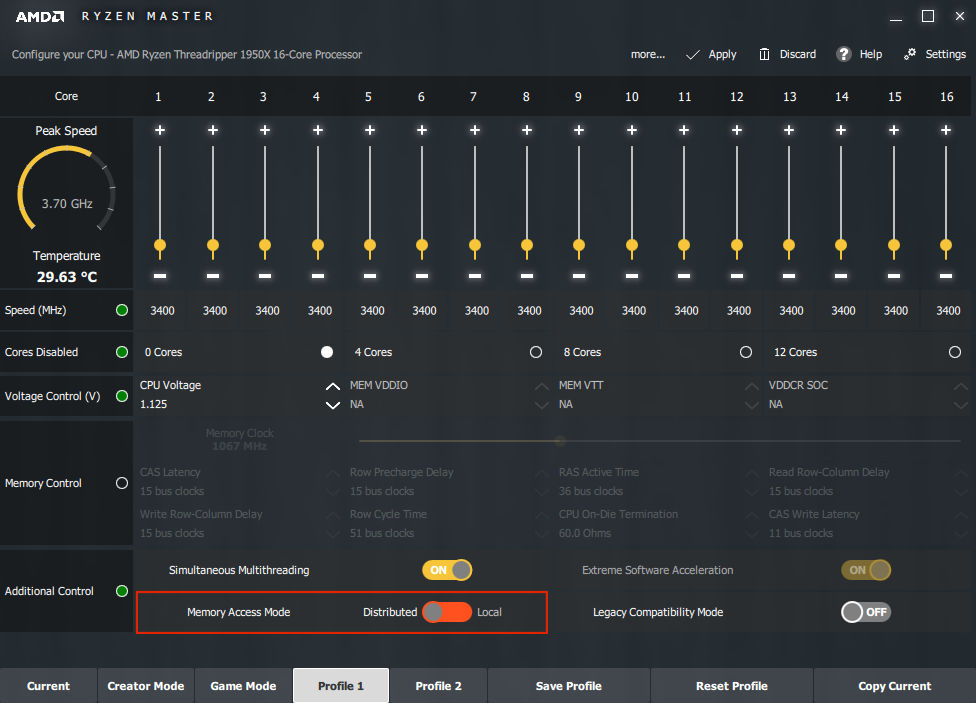Viewport: 976px width, 703px height.
Task: Open Settings via gear icon
Action: coord(910,54)
